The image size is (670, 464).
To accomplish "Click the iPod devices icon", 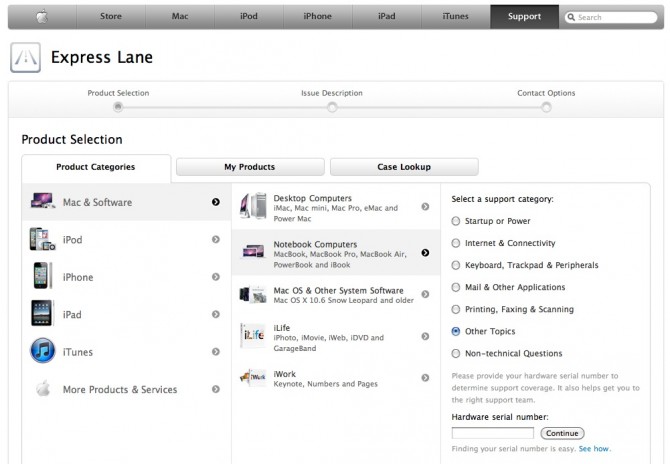I will coord(42,239).
